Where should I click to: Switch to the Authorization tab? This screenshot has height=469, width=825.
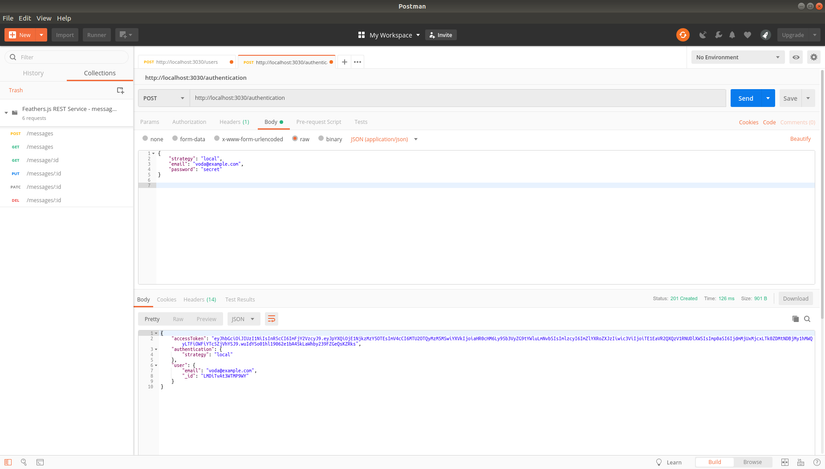coord(189,122)
